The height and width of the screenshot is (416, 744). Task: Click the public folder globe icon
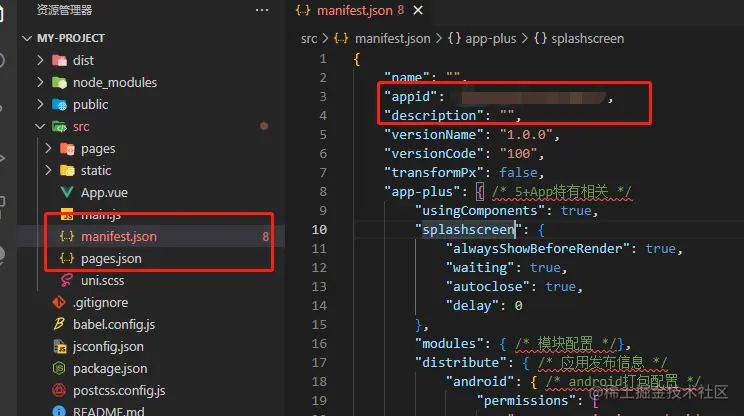tap(59, 104)
